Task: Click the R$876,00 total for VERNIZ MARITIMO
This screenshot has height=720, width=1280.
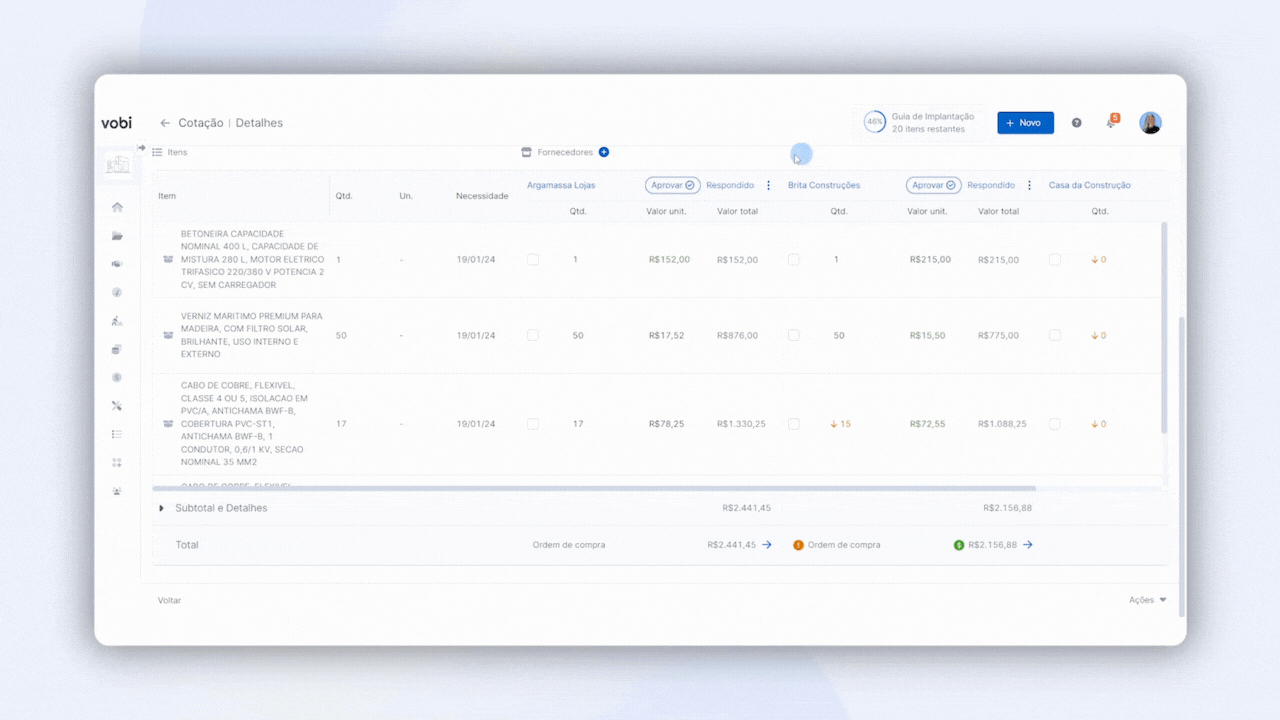Action: pos(737,335)
